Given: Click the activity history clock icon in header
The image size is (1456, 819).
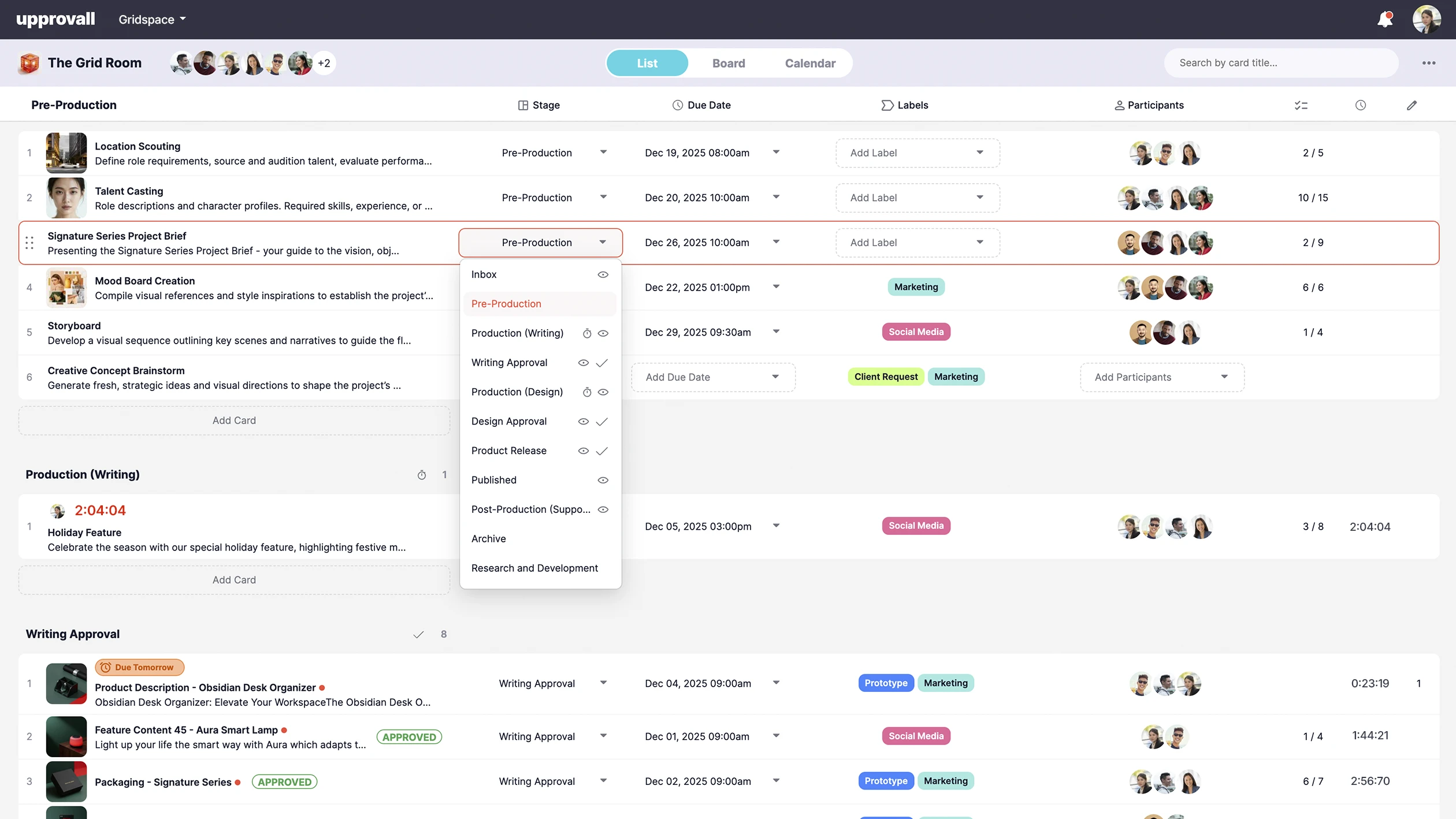Looking at the screenshot, I should pyautogui.click(x=1360, y=105).
